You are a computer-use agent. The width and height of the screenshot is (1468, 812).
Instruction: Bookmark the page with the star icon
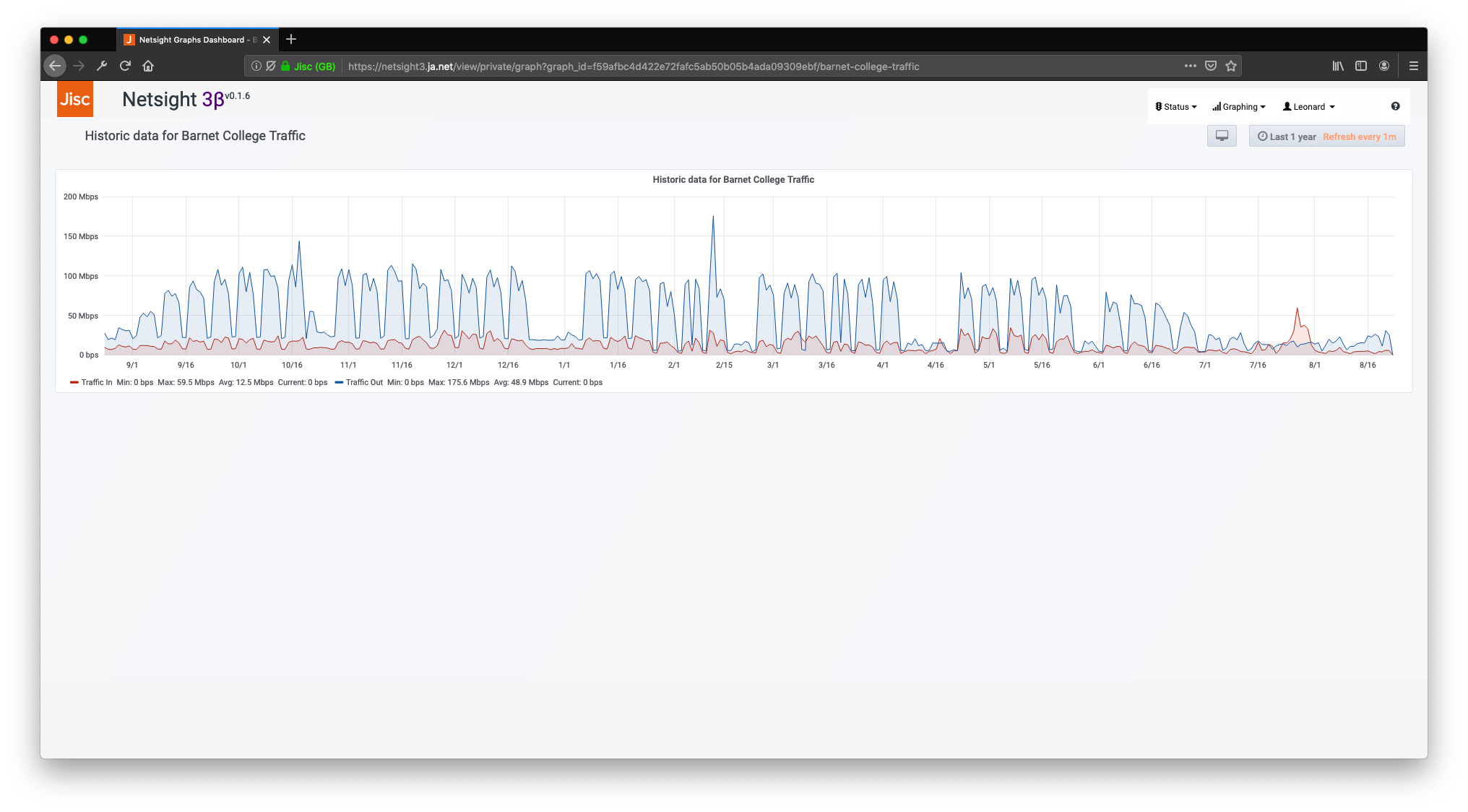pos(1231,66)
